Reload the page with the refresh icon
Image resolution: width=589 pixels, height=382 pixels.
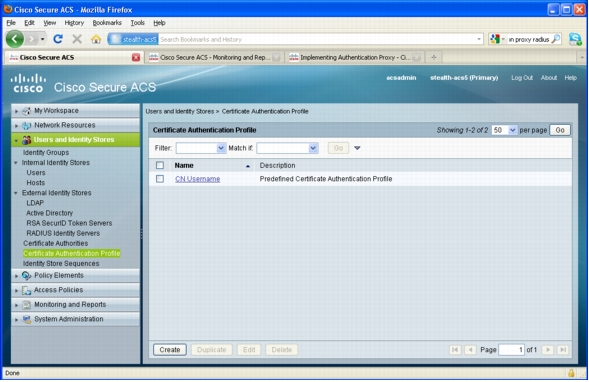[58, 39]
